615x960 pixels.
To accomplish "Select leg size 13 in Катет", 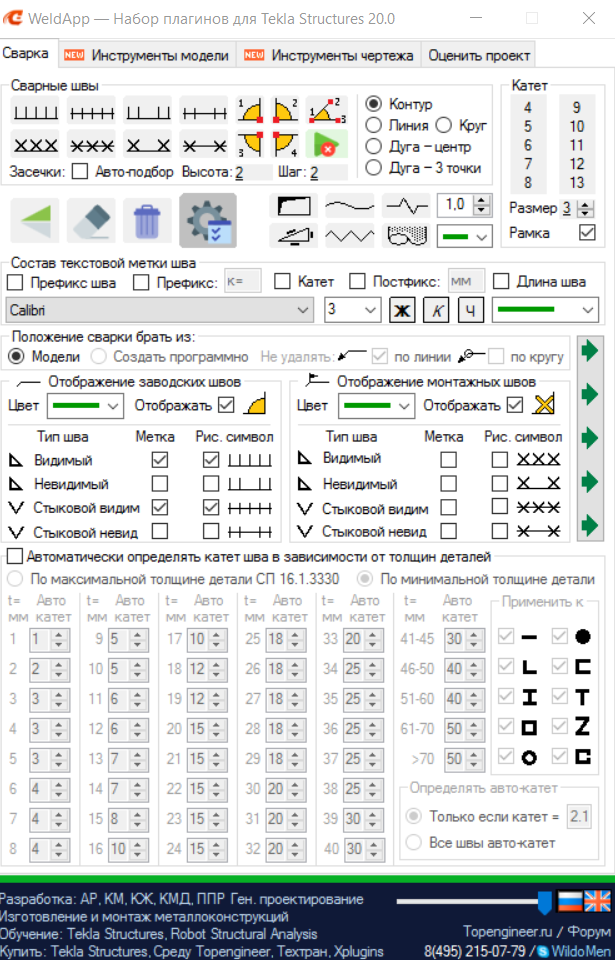I will click(576, 182).
